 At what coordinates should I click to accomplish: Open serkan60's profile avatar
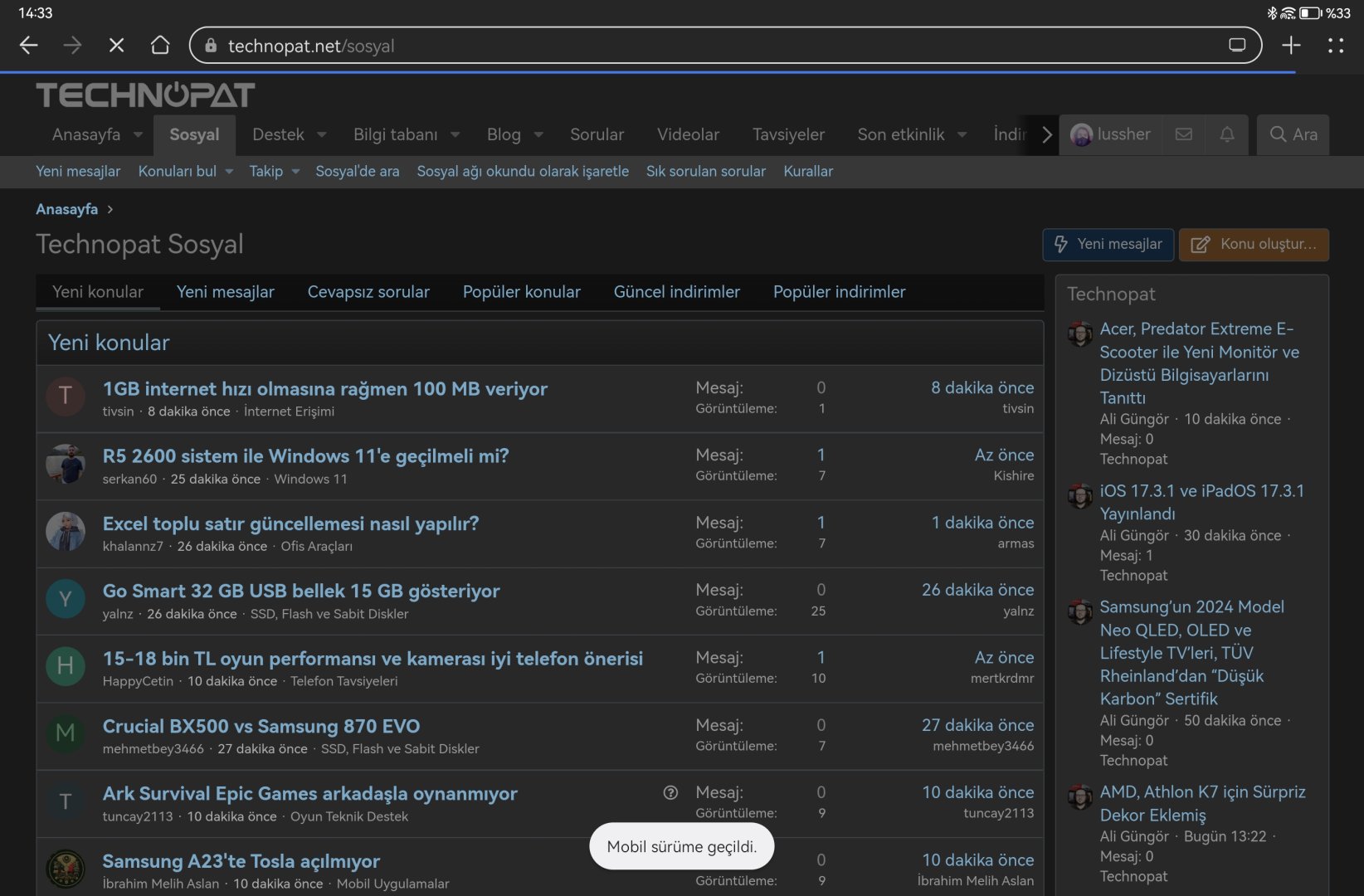click(x=66, y=464)
